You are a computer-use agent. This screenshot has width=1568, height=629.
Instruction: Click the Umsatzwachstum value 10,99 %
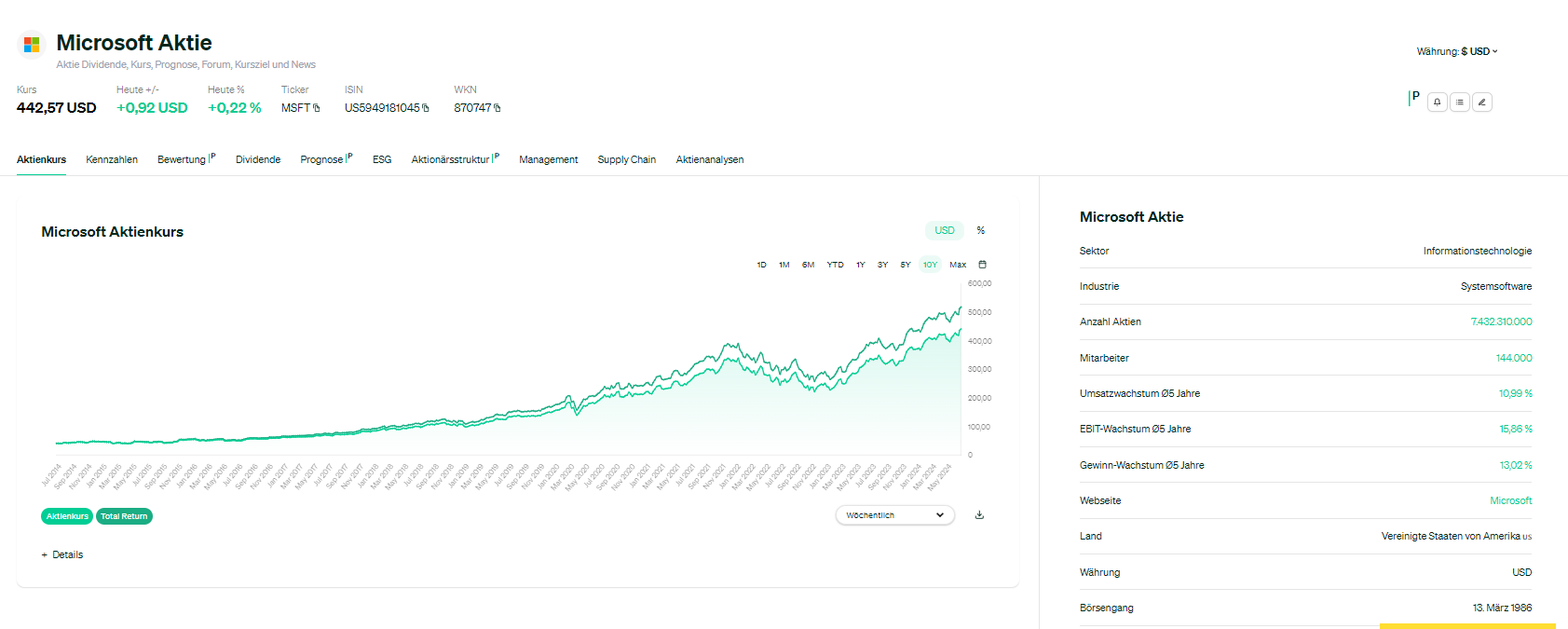click(x=1515, y=393)
